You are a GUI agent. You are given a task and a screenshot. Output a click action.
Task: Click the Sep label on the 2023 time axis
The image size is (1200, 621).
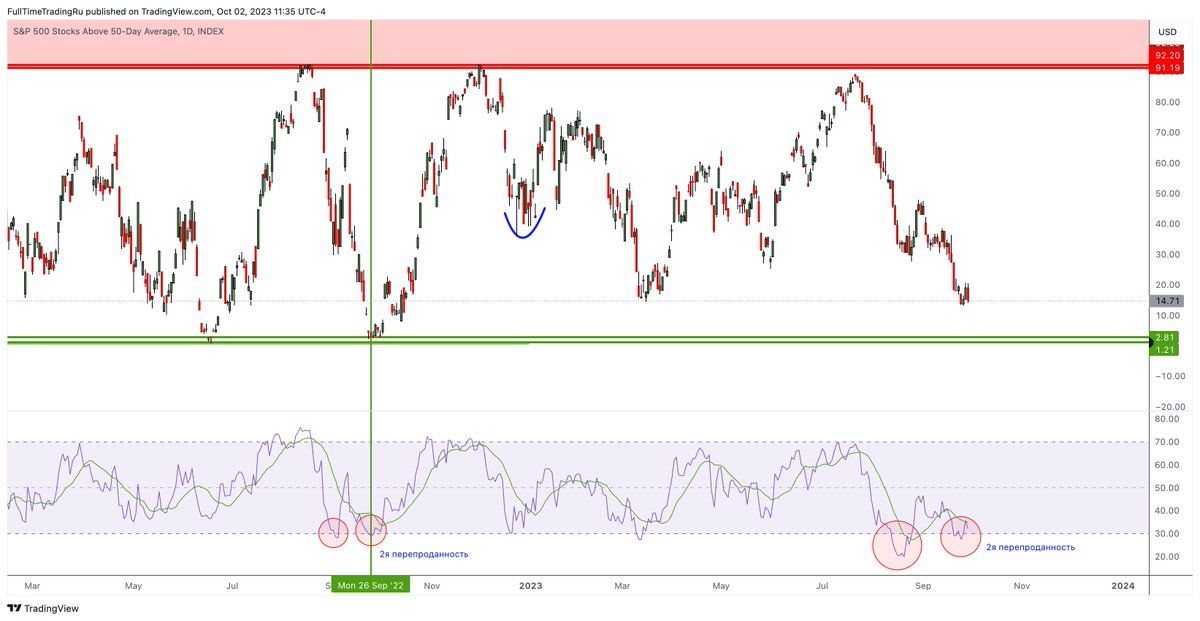click(x=921, y=584)
